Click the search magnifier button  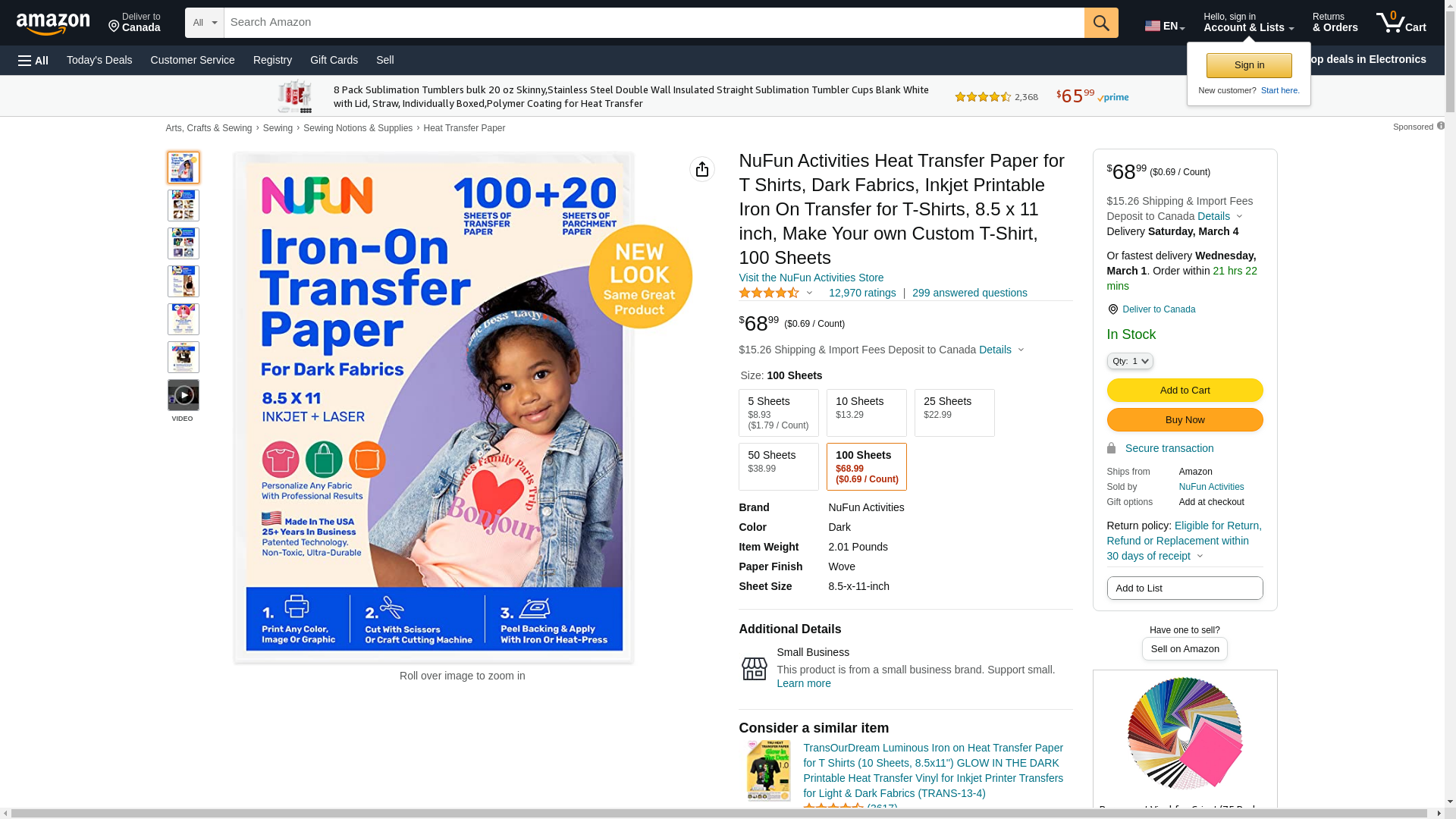tap(1101, 23)
